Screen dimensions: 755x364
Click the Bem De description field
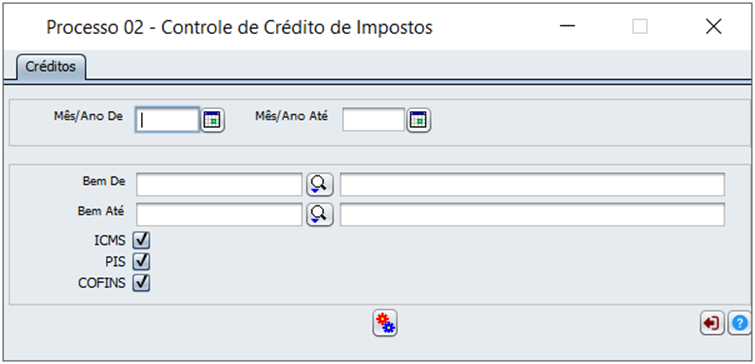(x=532, y=185)
